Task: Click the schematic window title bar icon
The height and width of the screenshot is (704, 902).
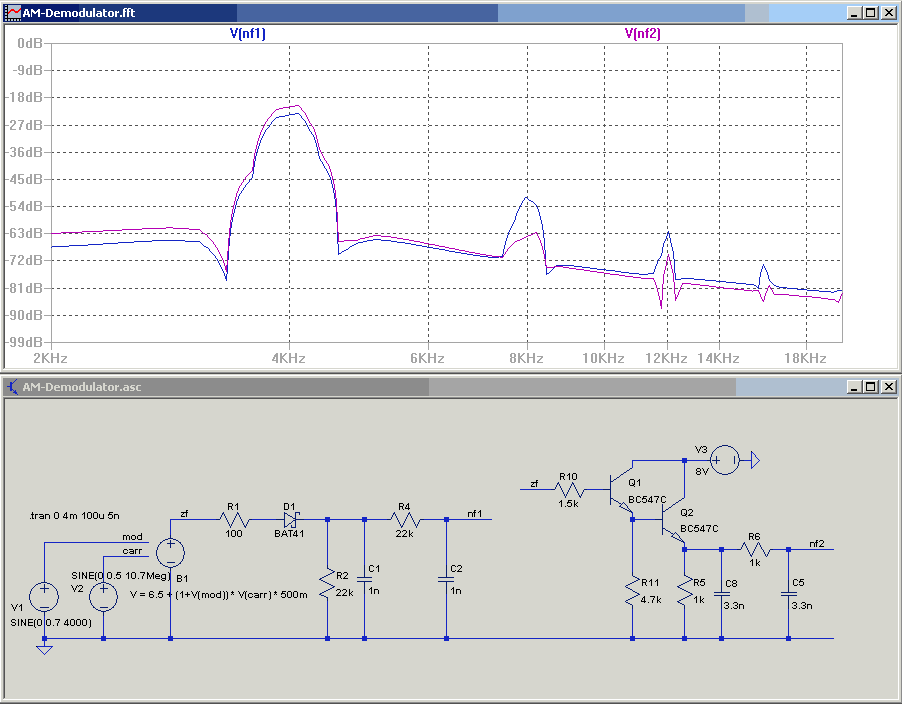Action: [12, 387]
